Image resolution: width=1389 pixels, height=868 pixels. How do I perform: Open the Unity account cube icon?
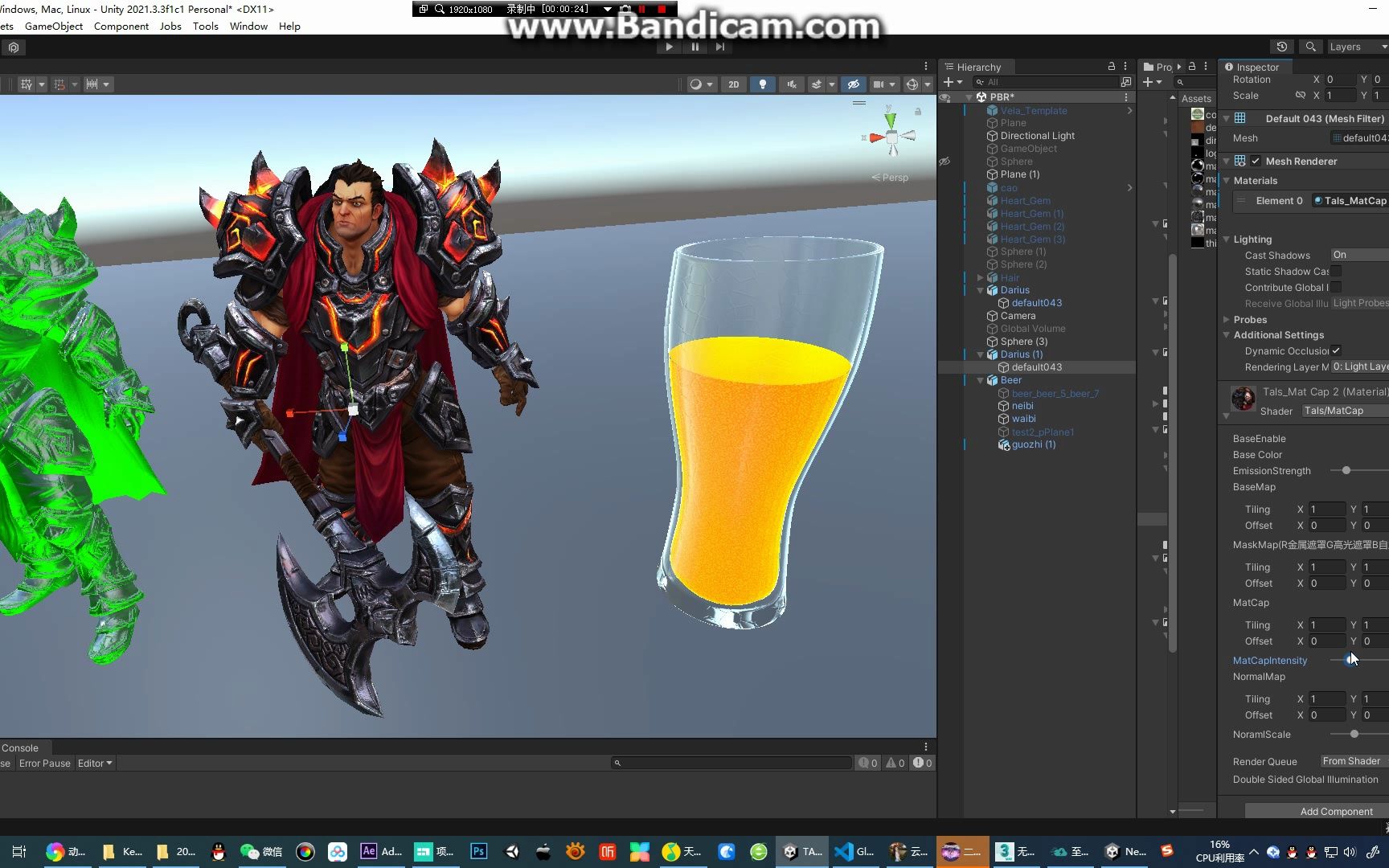(x=14, y=47)
